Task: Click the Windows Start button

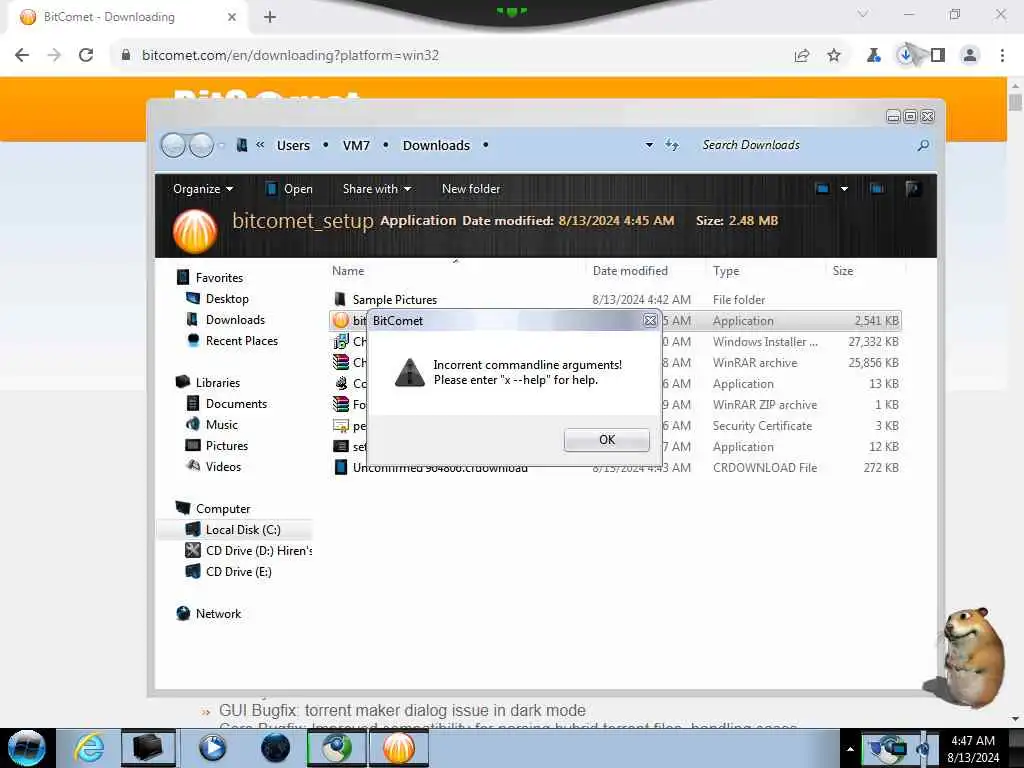Action: tap(26, 748)
